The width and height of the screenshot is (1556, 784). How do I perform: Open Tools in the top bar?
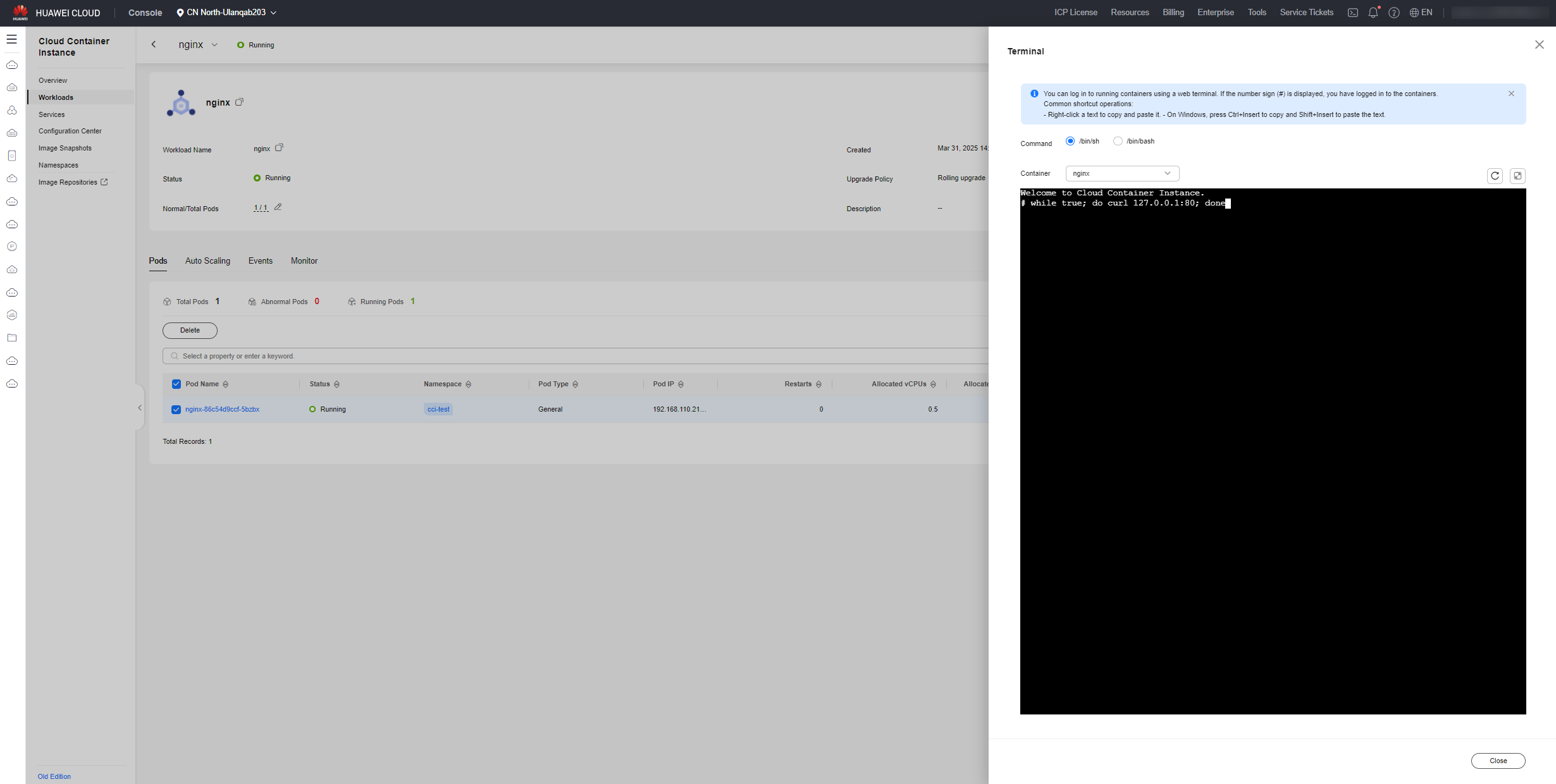click(1257, 13)
